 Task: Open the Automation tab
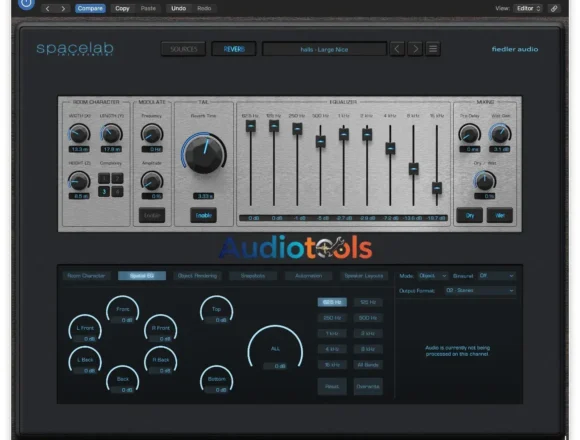click(x=308, y=276)
